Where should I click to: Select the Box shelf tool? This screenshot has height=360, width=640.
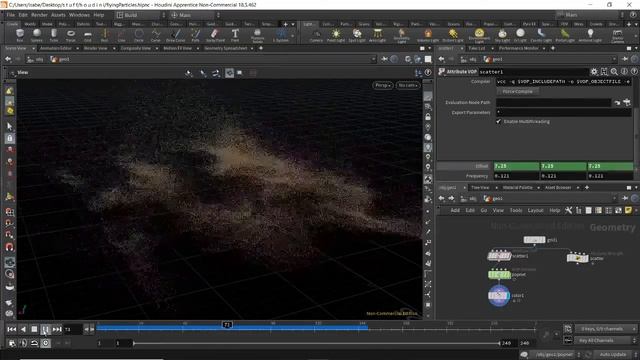20,35
